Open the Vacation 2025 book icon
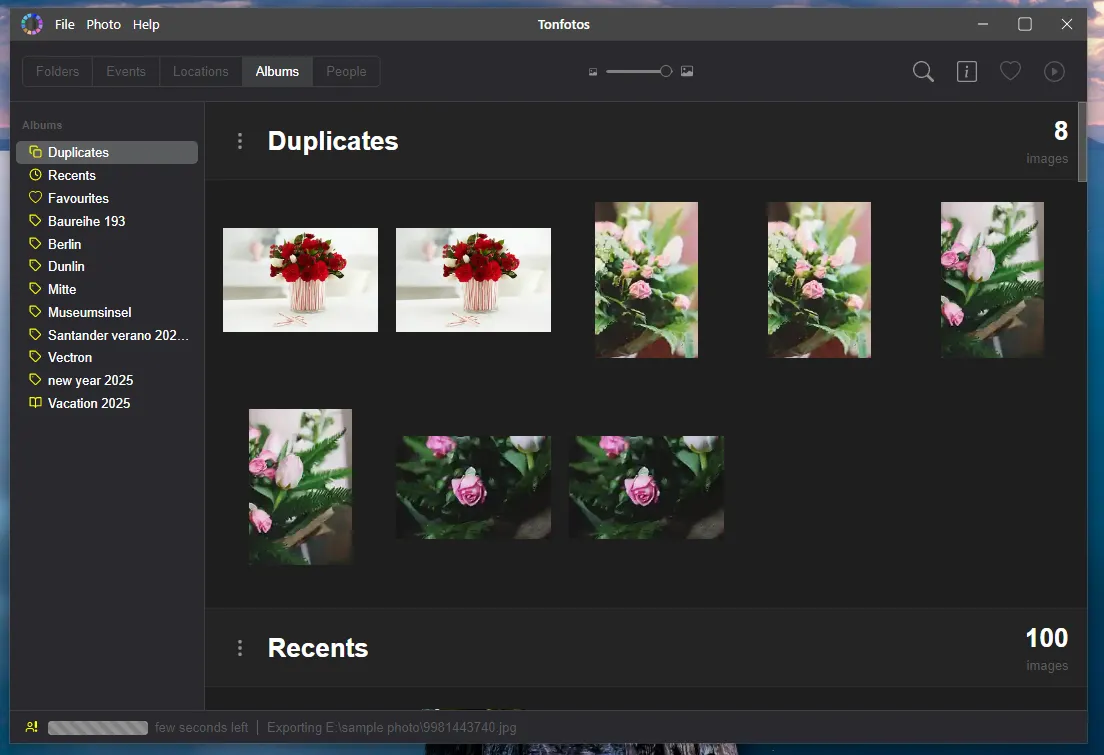Image resolution: width=1104 pixels, height=755 pixels. 36,403
